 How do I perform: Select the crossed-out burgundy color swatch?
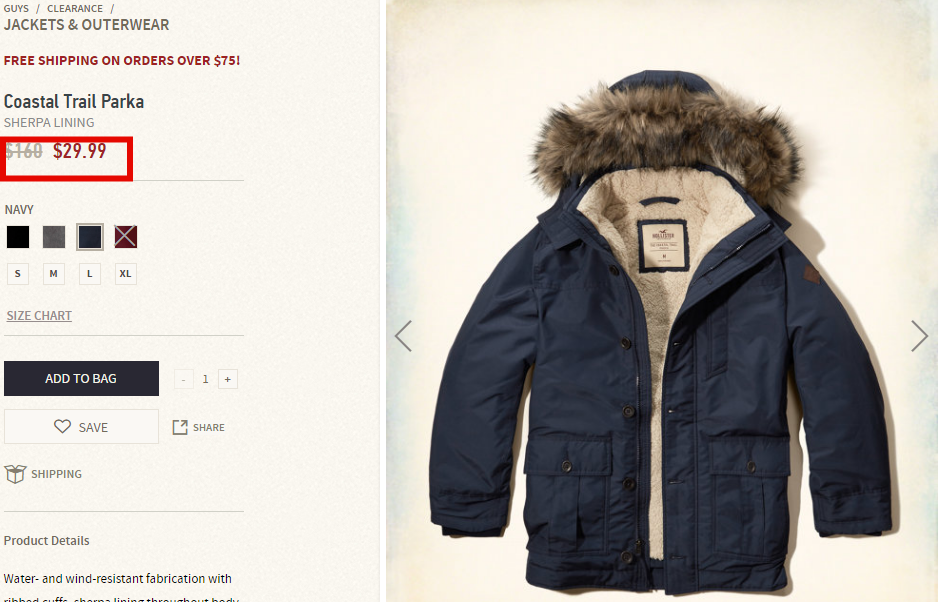pos(126,237)
